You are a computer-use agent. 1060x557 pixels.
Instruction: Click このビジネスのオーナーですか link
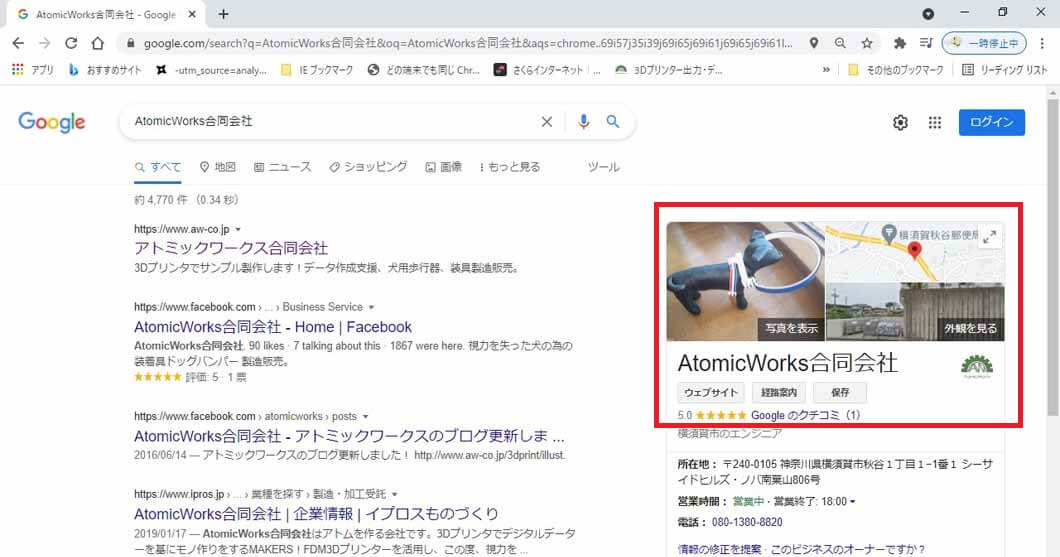[848, 549]
